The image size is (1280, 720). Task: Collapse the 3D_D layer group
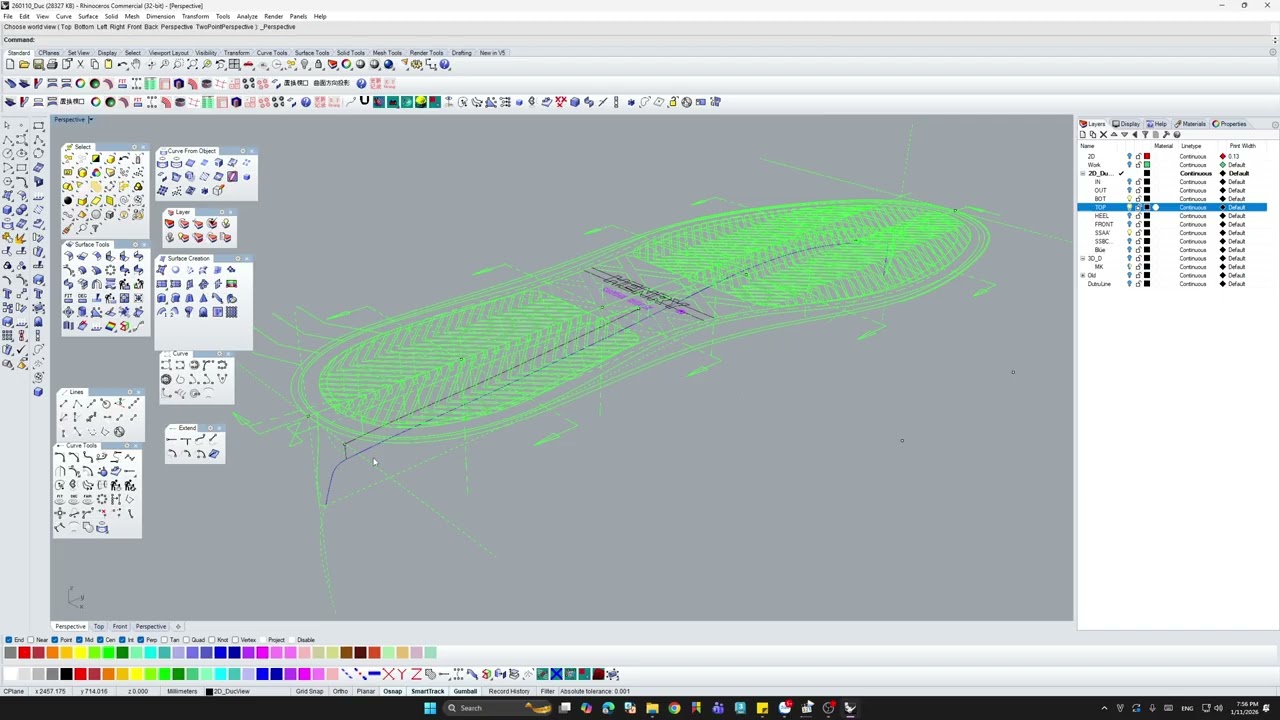pos(1083,259)
